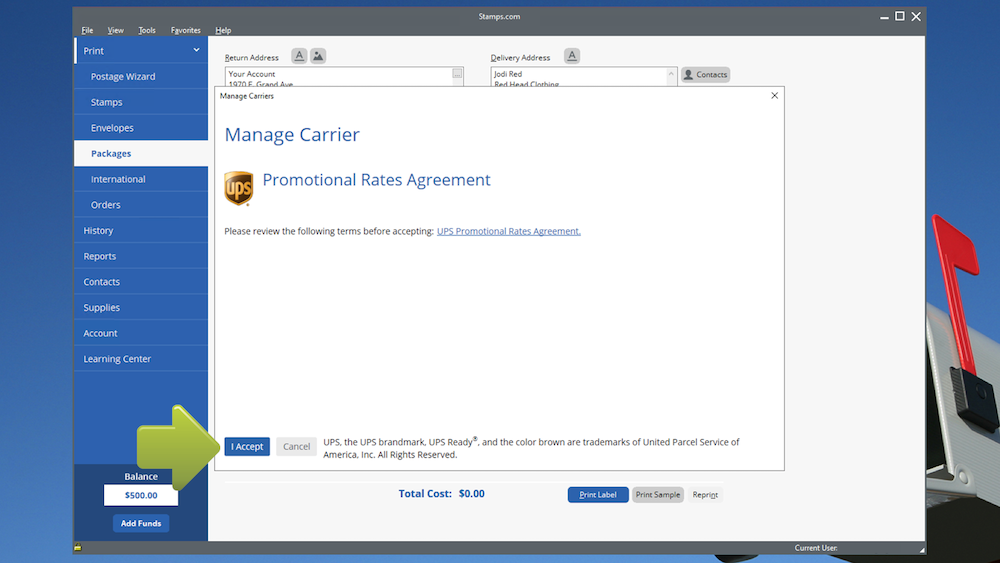Click the status bar icon at bottom-left
Viewport: 1000px width, 563px height.
coord(78,548)
